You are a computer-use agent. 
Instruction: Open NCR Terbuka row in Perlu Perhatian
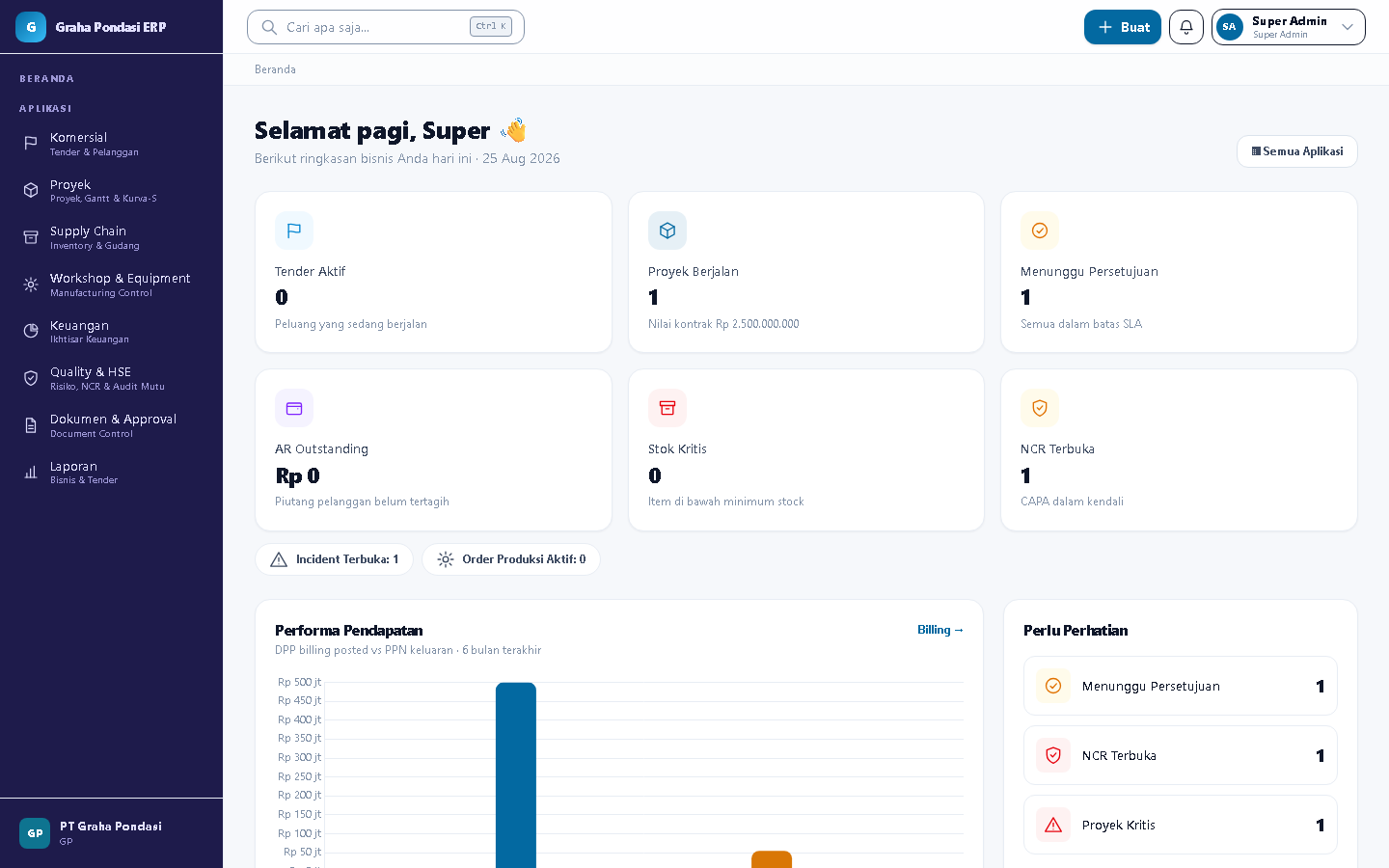[x=1181, y=755]
